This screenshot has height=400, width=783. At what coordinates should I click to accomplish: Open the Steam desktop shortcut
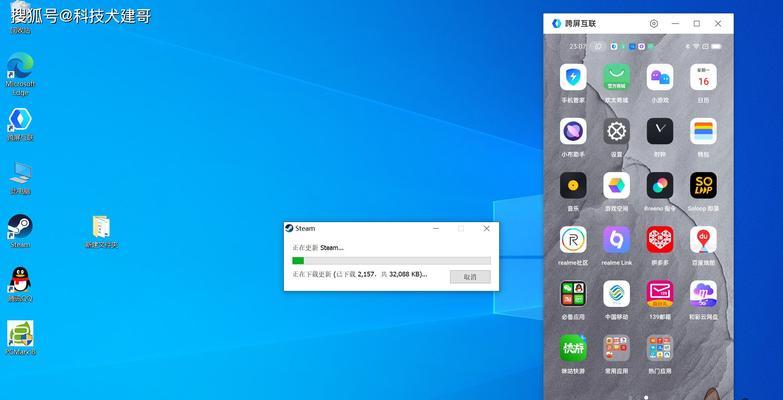(20, 231)
